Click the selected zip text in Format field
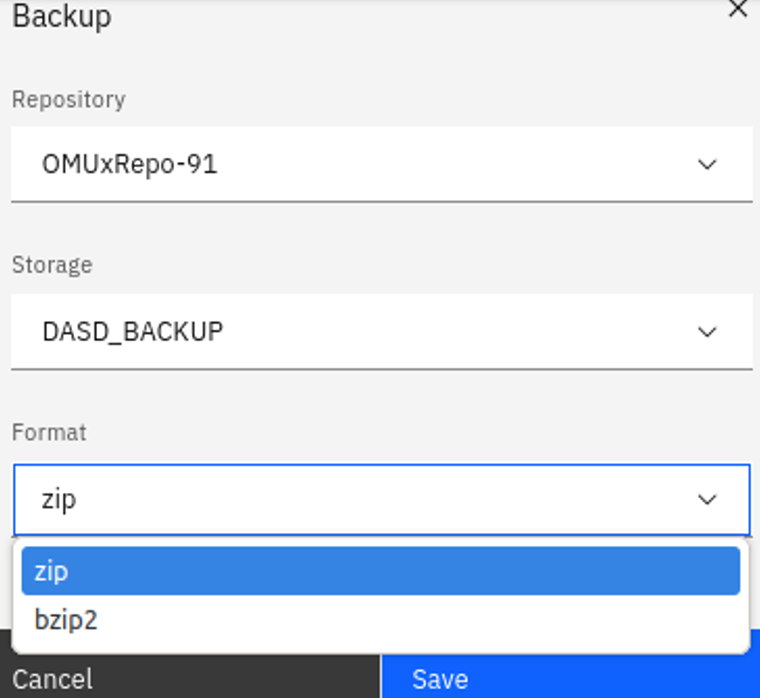Screen dimensions: 760x698 (x=59, y=499)
